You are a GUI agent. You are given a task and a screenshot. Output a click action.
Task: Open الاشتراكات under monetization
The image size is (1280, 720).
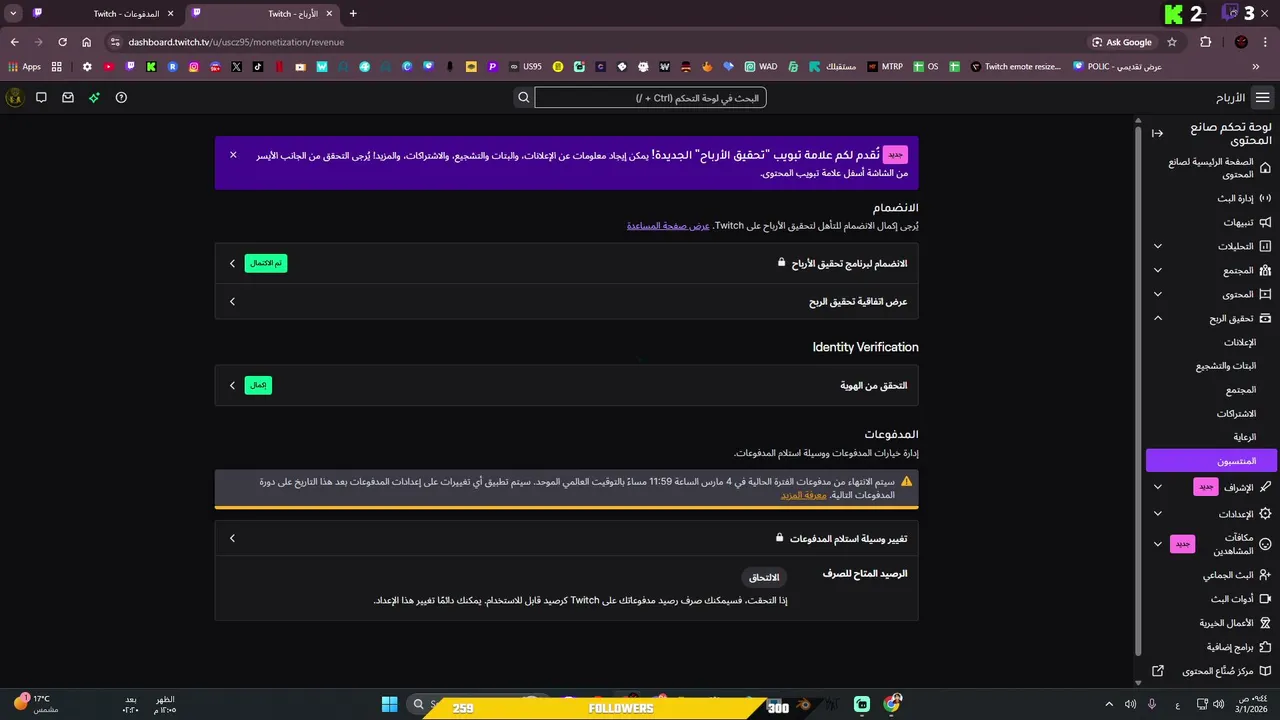tap(1236, 413)
